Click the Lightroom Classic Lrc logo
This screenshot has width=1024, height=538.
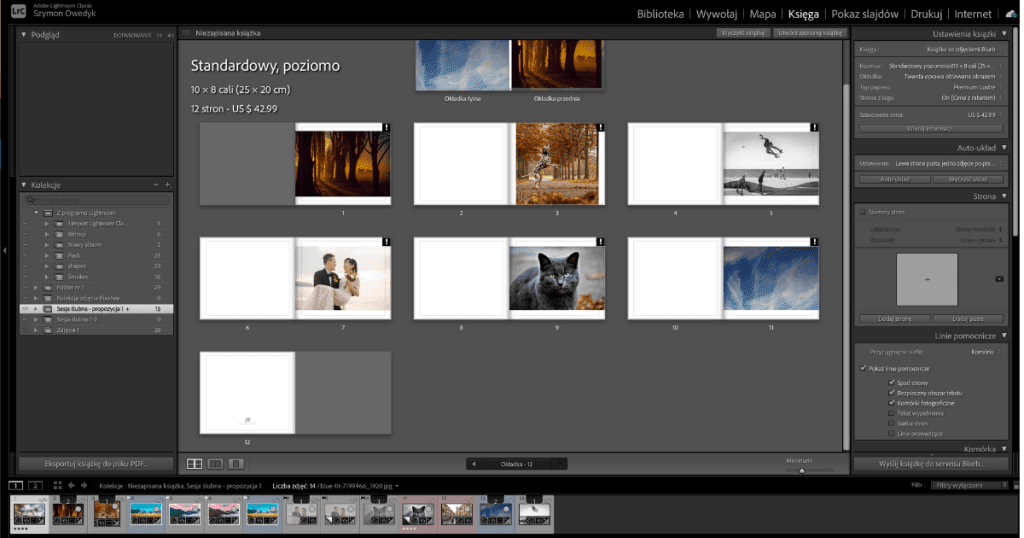point(18,10)
